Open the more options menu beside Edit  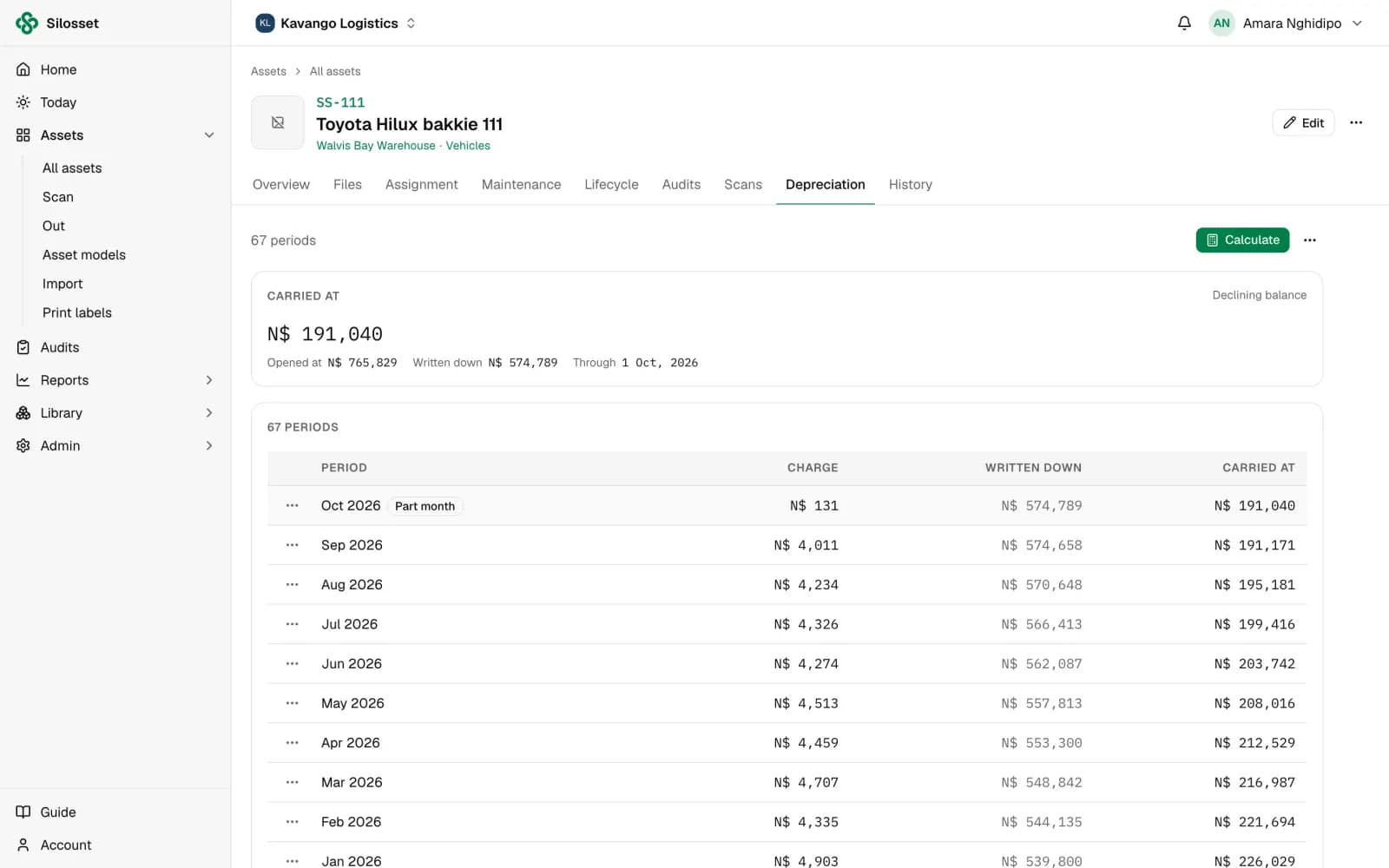click(x=1356, y=122)
